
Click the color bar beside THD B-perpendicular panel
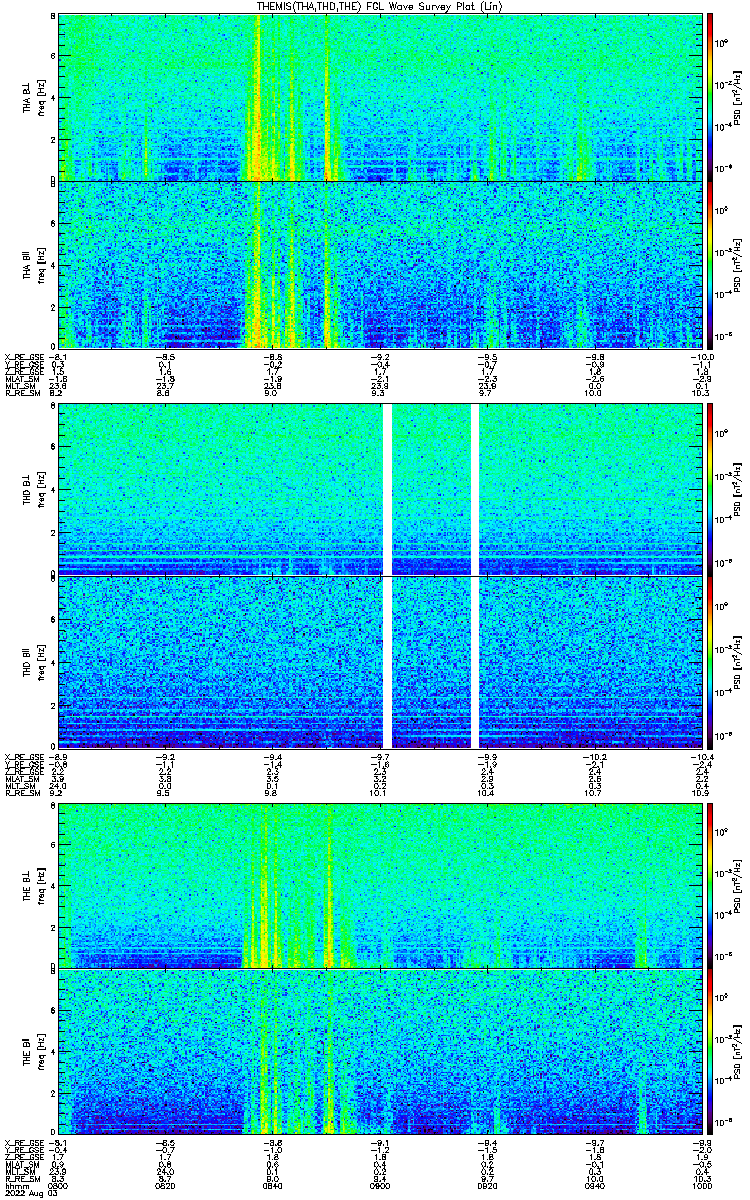click(711, 489)
